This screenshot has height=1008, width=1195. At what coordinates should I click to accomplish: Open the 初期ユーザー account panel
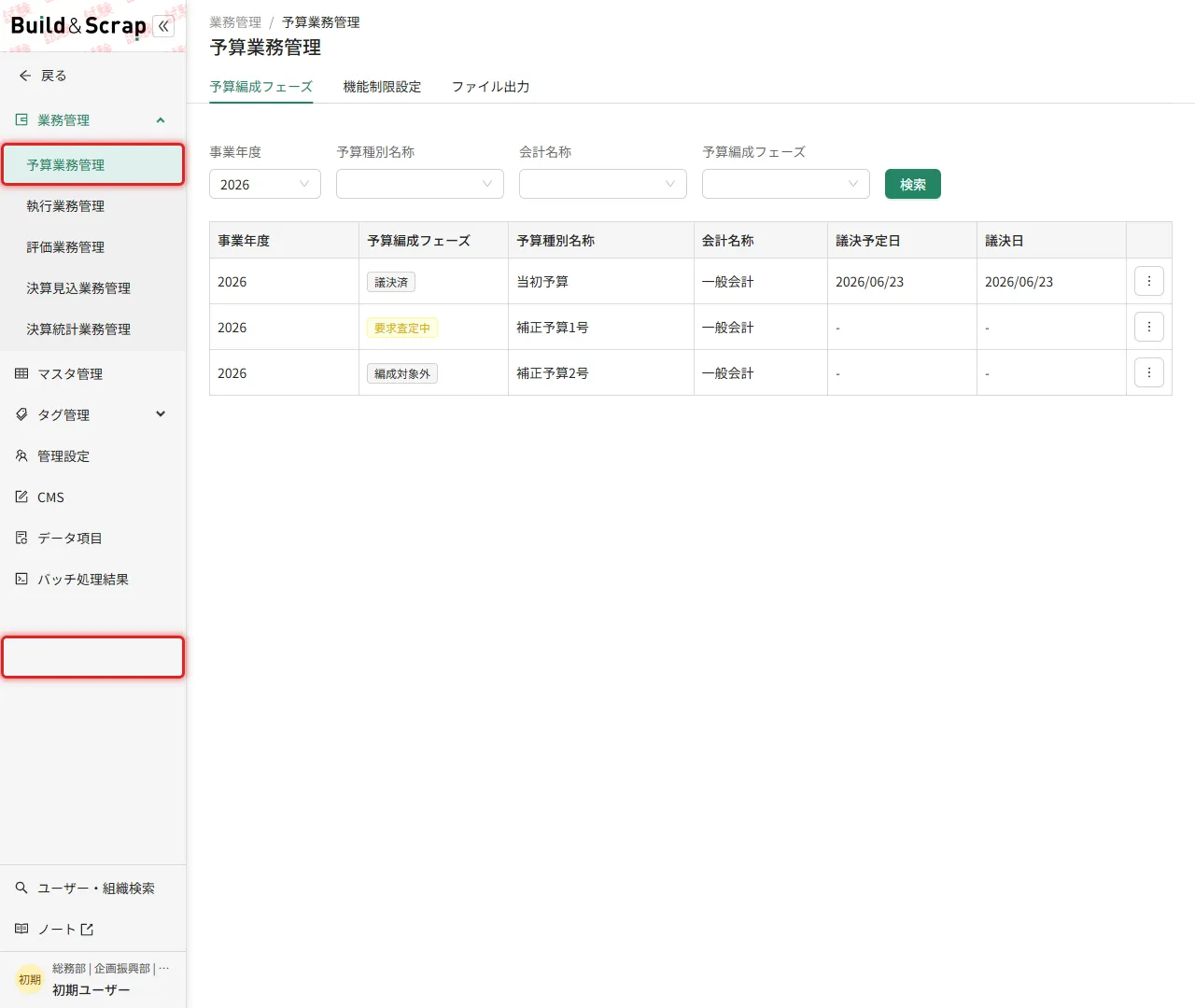pyautogui.click(x=93, y=979)
